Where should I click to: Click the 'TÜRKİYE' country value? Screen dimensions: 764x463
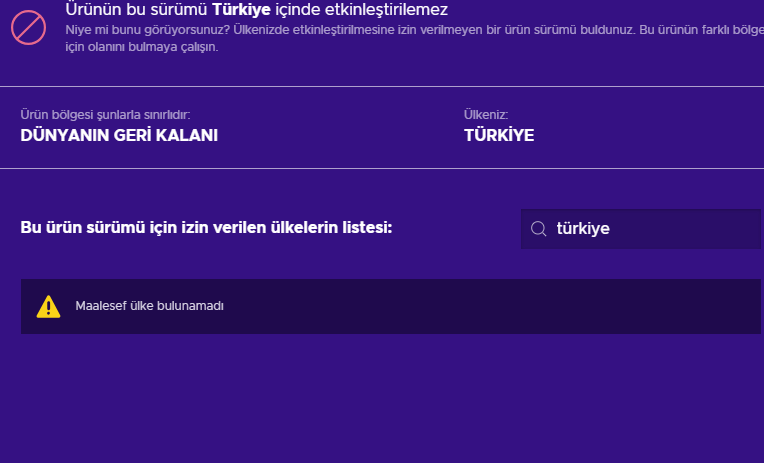[x=499, y=135]
